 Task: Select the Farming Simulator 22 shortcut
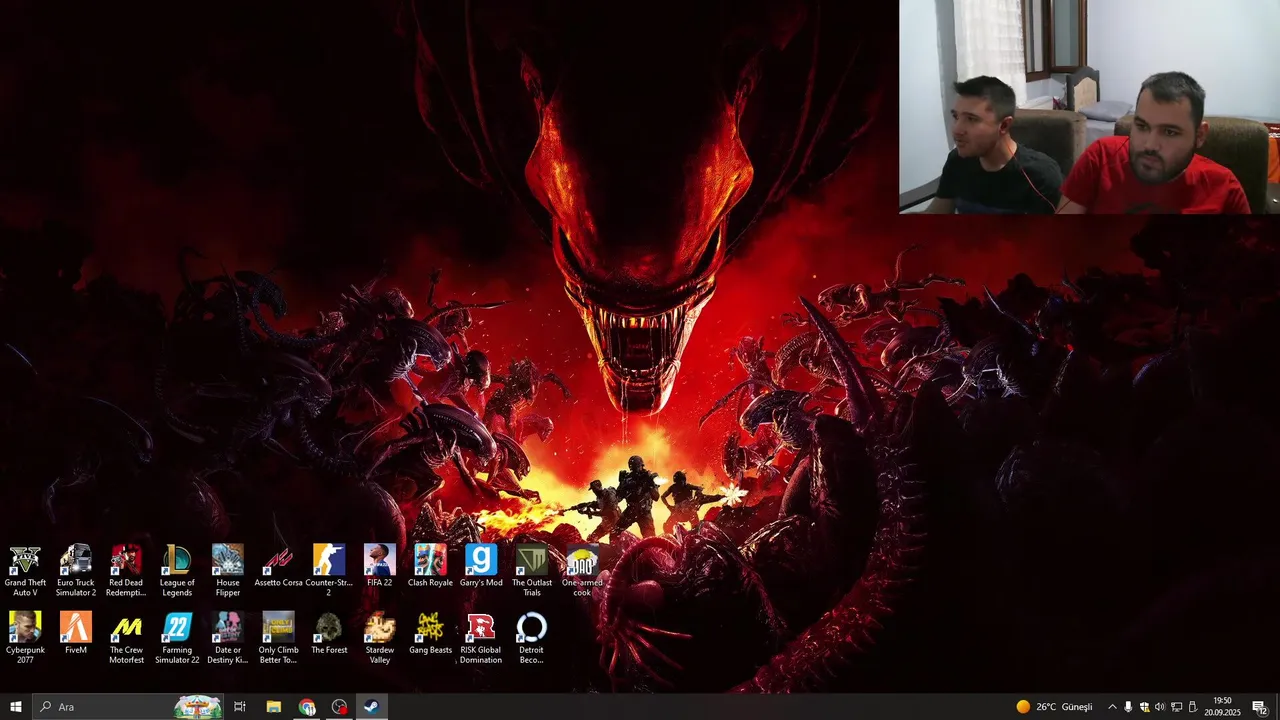point(177,638)
